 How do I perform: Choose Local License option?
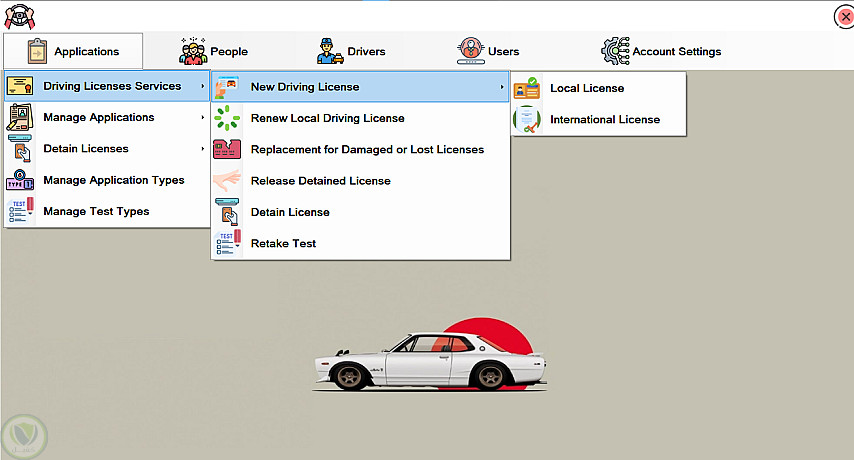(598, 88)
